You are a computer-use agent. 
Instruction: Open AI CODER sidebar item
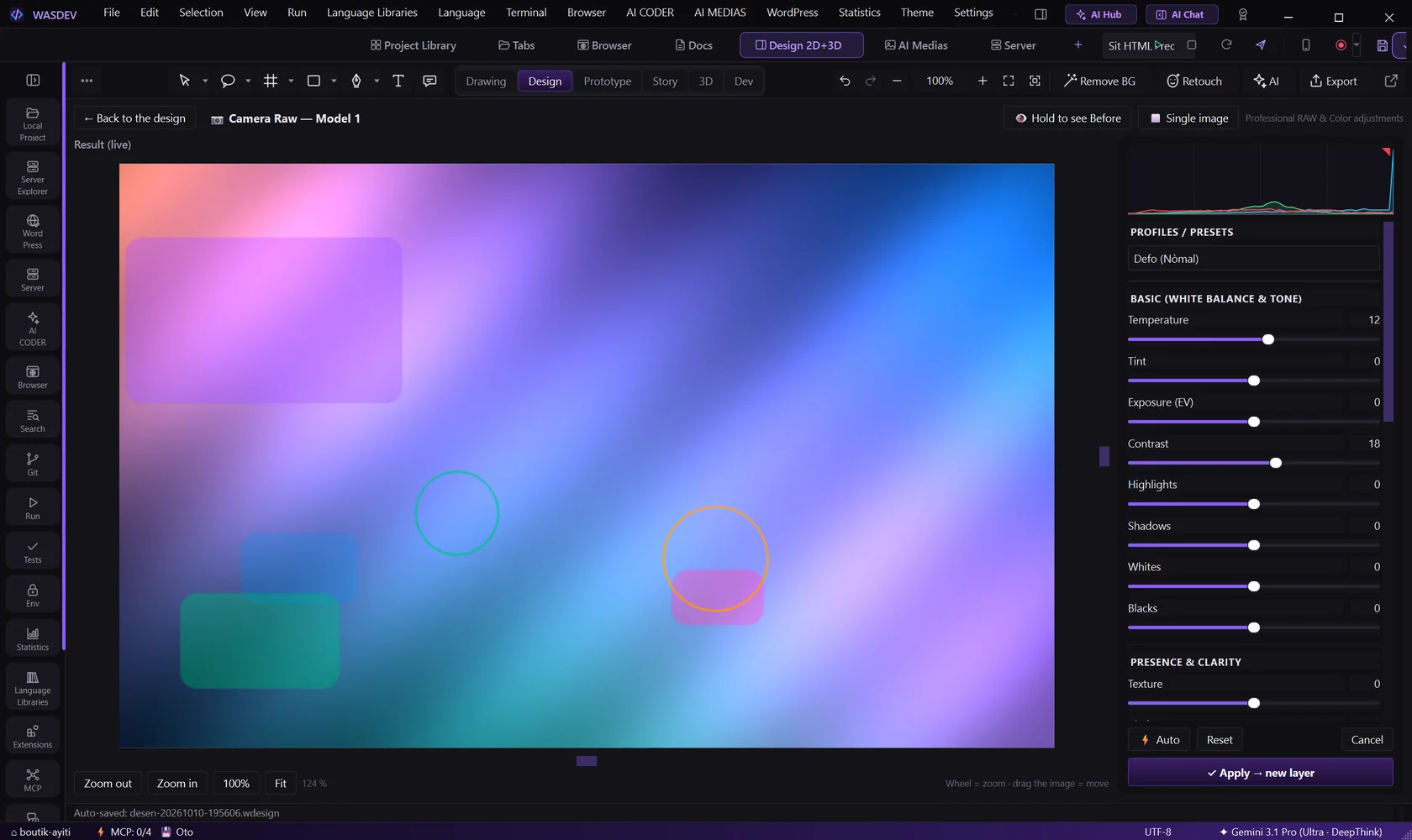[33, 328]
